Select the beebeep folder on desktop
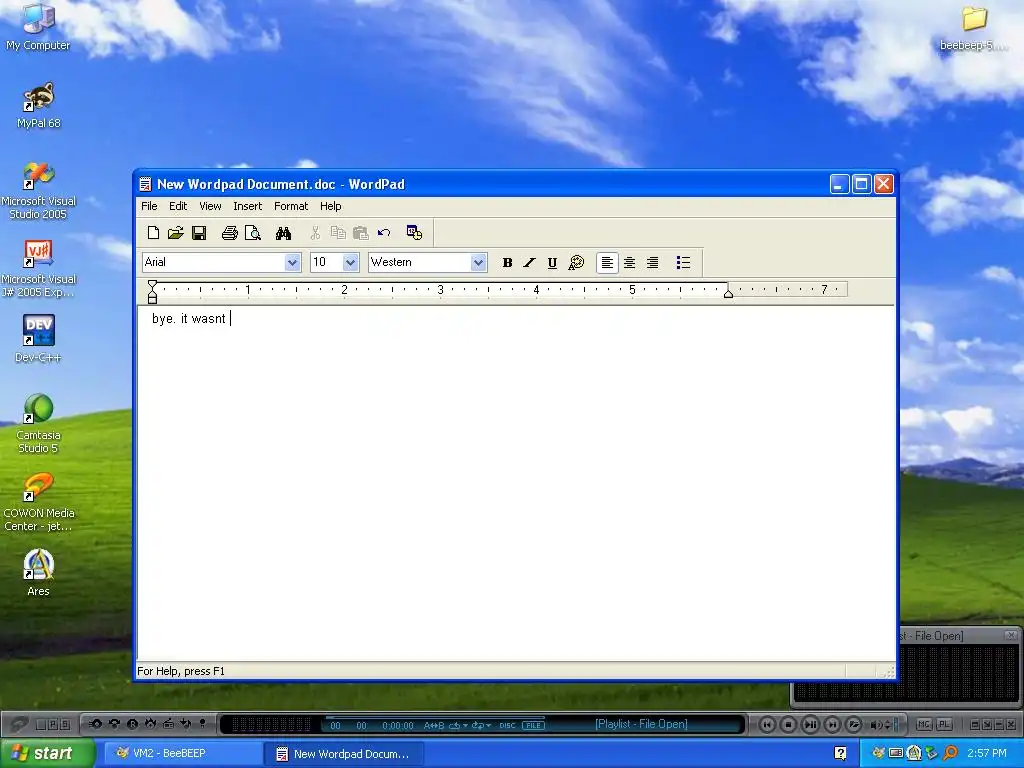Image resolution: width=1024 pixels, height=768 pixels. click(974, 29)
